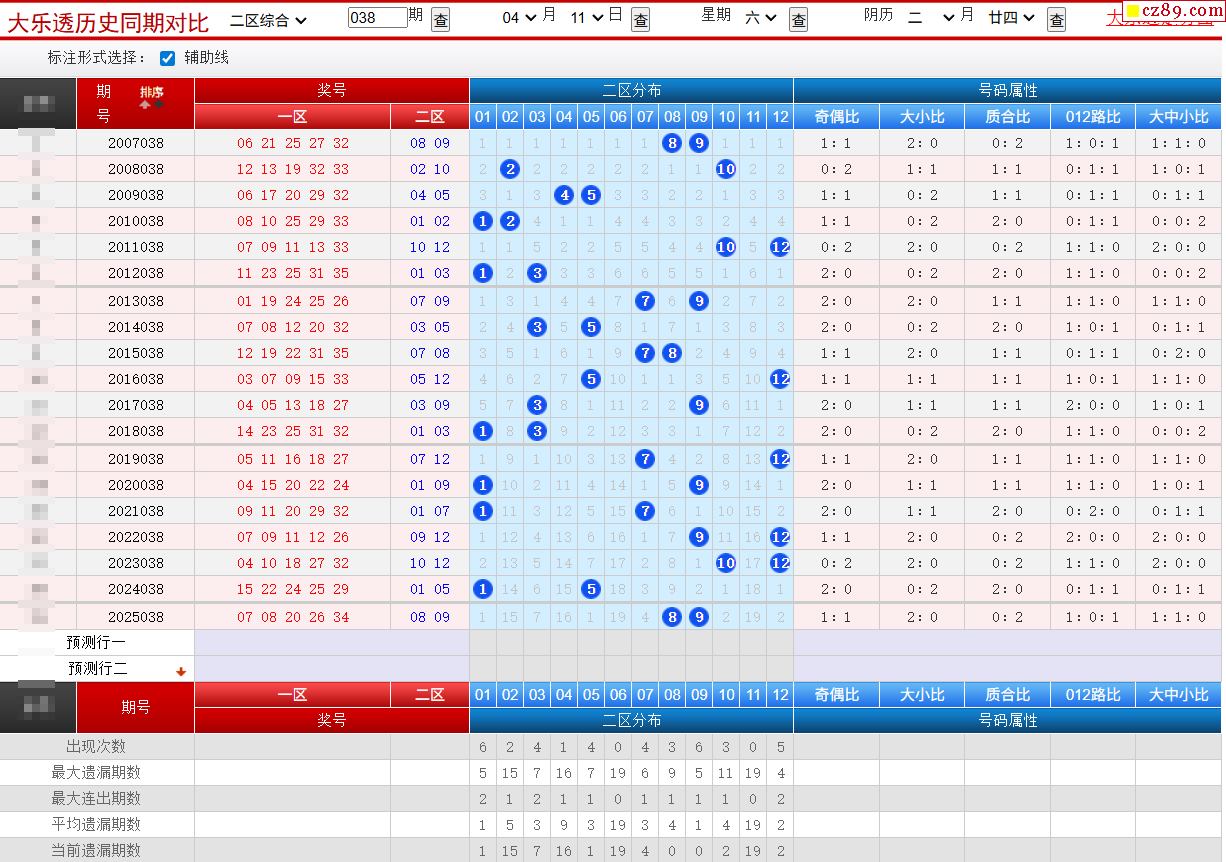The height and width of the screenshot is (862, 1226).
Task: Click blue ball 05 in row 2024038
Action: point(591,589)
